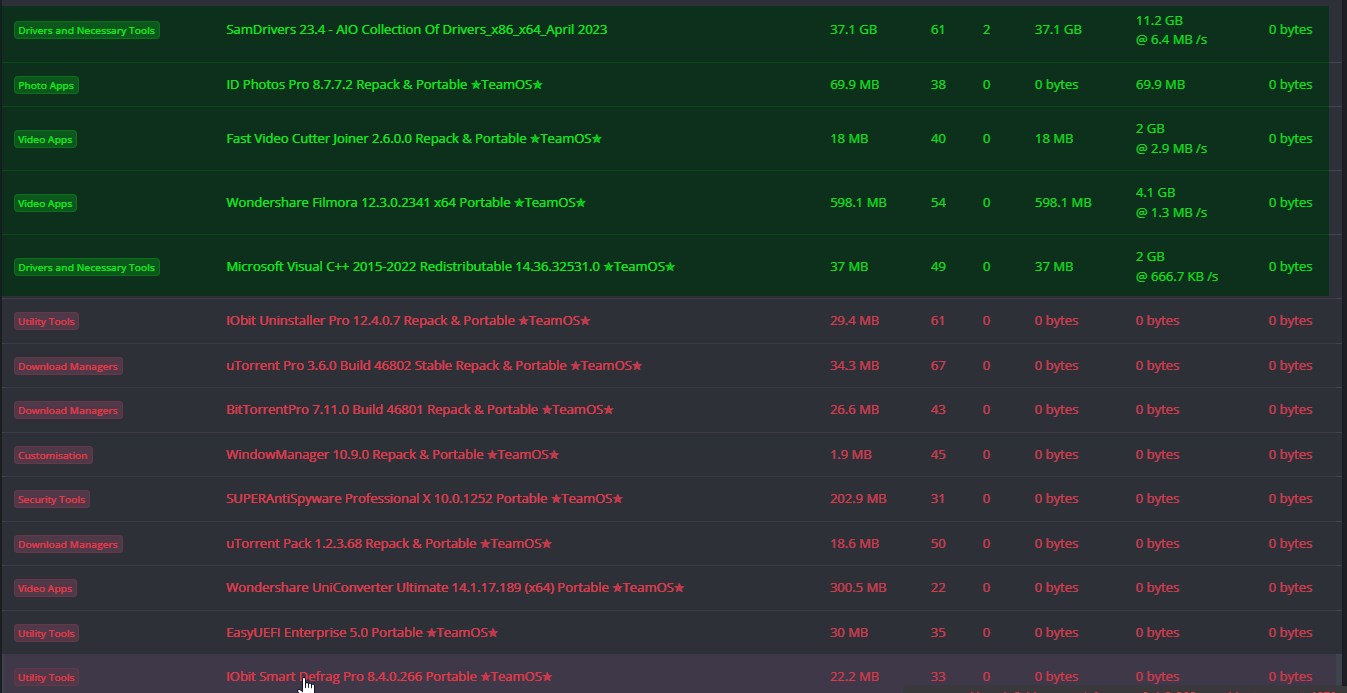1347x693 pixels.
Task: Open Wondershare UniConverter Ultimate 14.1.17.189 link
Action: (455, 588)
